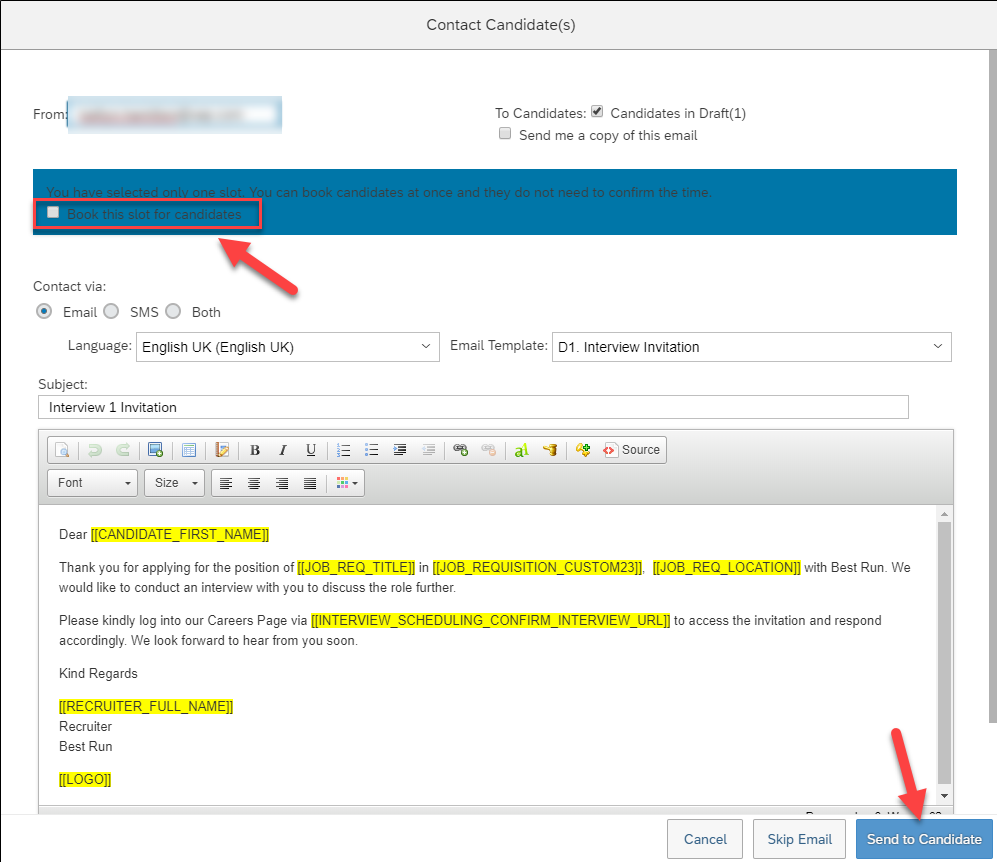
Task: Decrease indent of the paragraph
Action: point(428,450)
